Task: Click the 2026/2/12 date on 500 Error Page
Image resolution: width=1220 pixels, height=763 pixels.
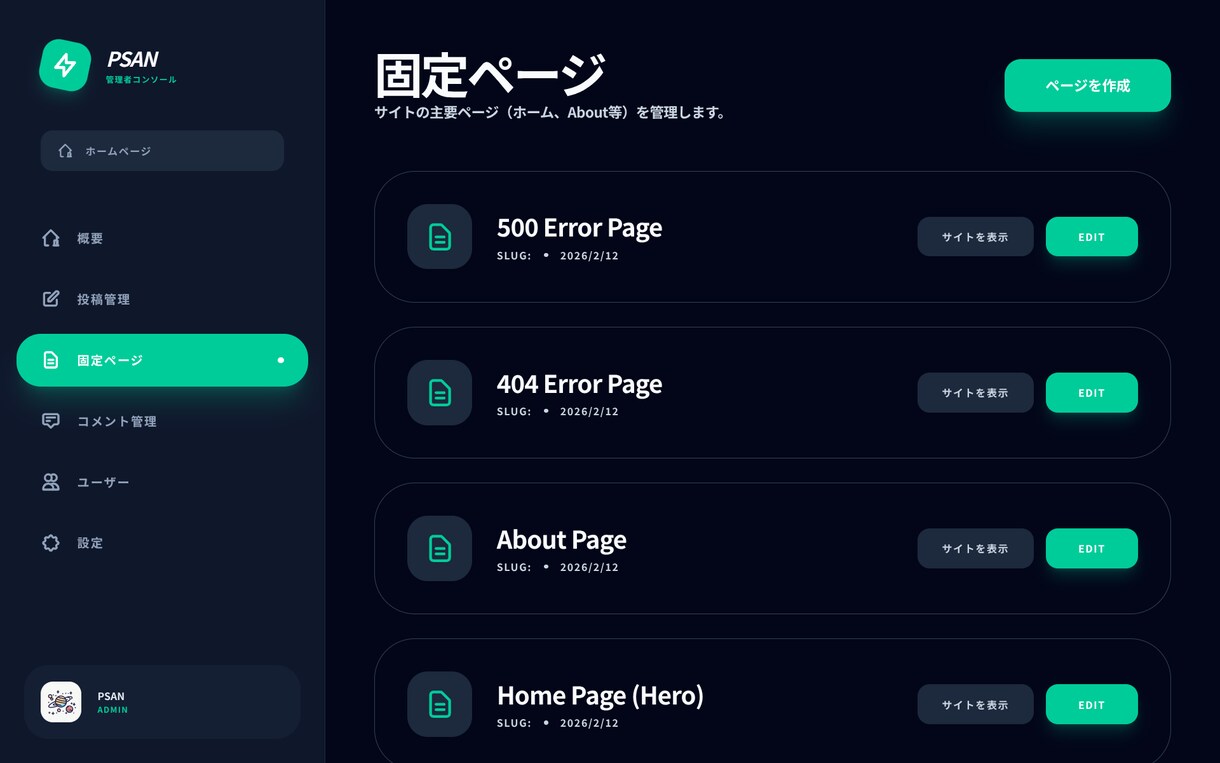Action: coord(589,256)
